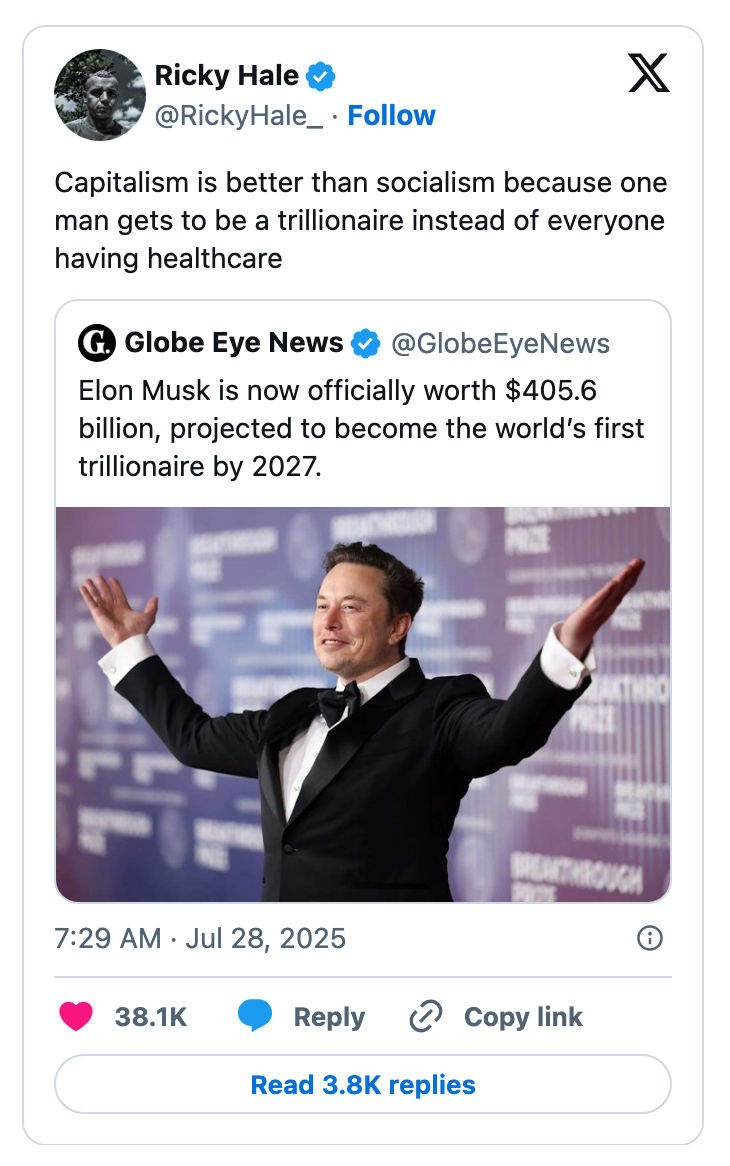This screenshot has width=730, height=1166.
Task: Click the quoted tweet text about $405.6 billion
Action: (x=362, y=428)
